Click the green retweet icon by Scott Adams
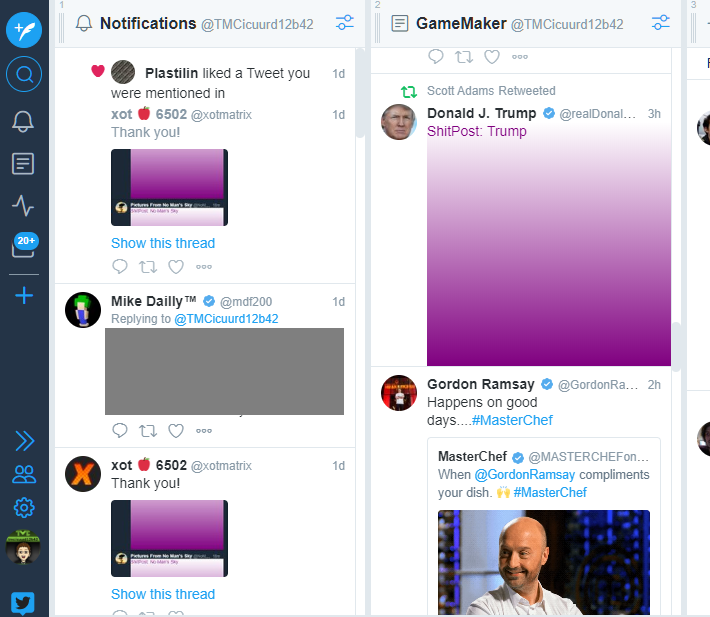 (x=409, y=92)
